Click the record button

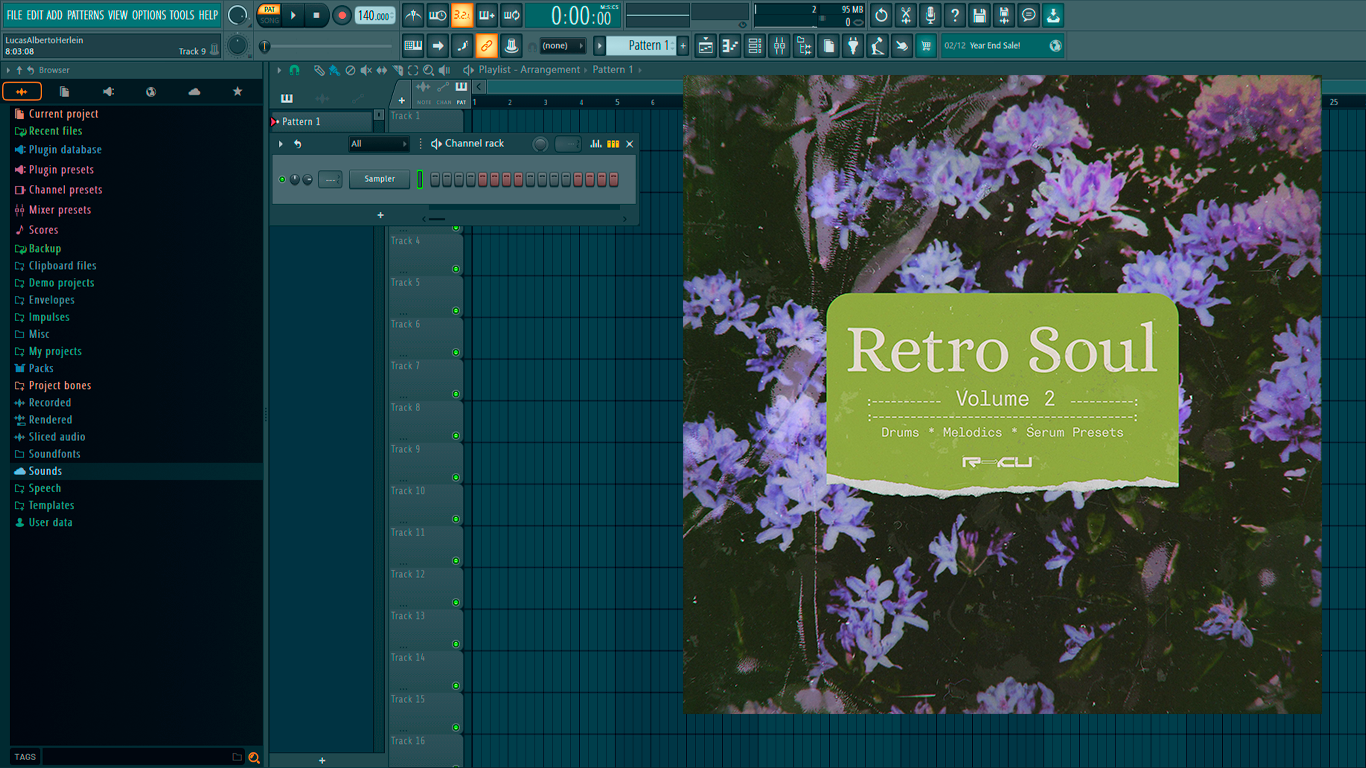click(x=342, y=15)
